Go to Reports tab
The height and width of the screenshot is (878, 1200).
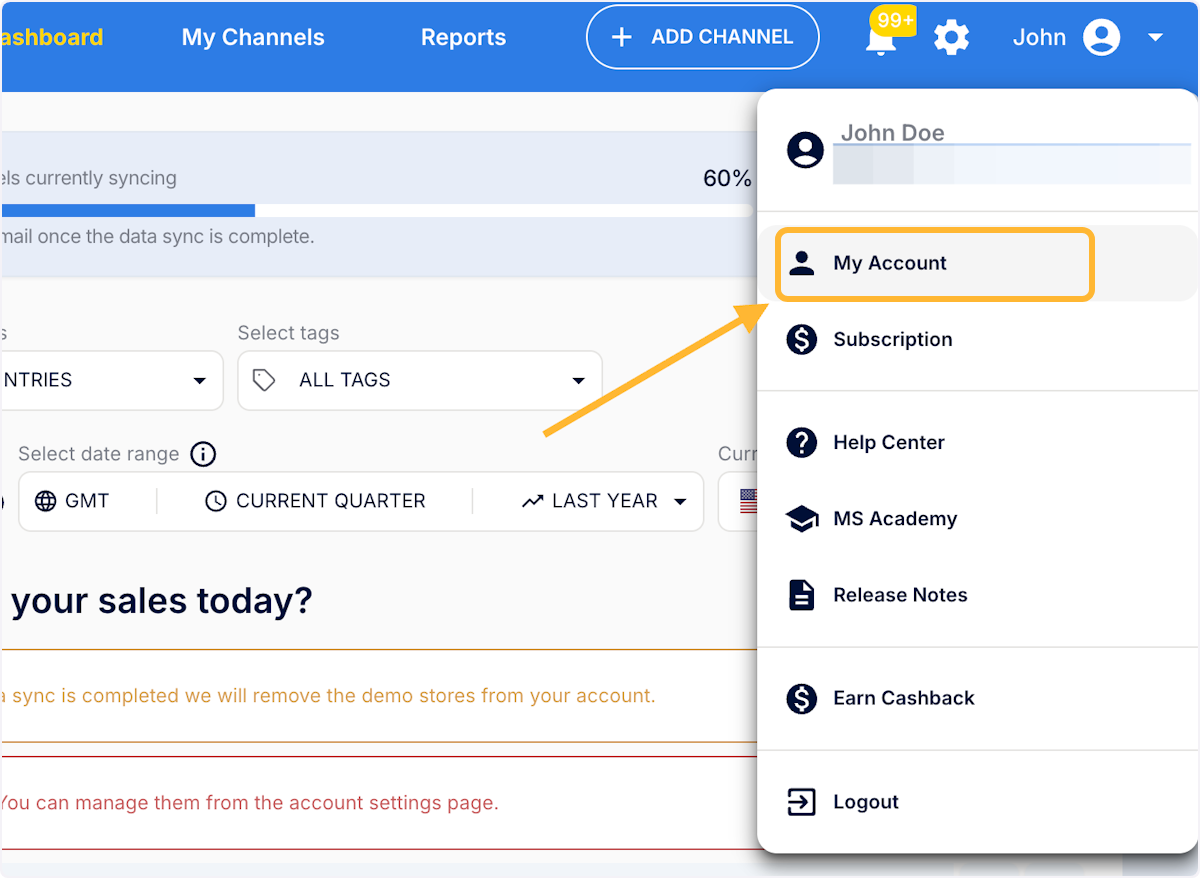tap(463, 38)
